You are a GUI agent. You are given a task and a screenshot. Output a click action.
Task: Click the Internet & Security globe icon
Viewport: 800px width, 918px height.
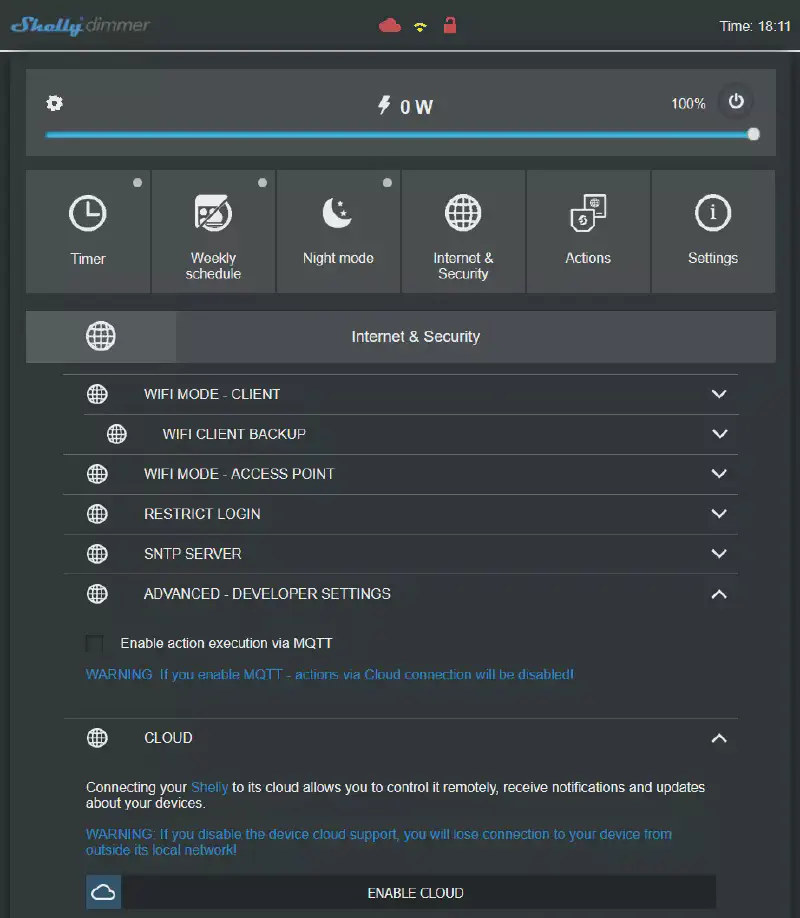[x=463, y=212]
